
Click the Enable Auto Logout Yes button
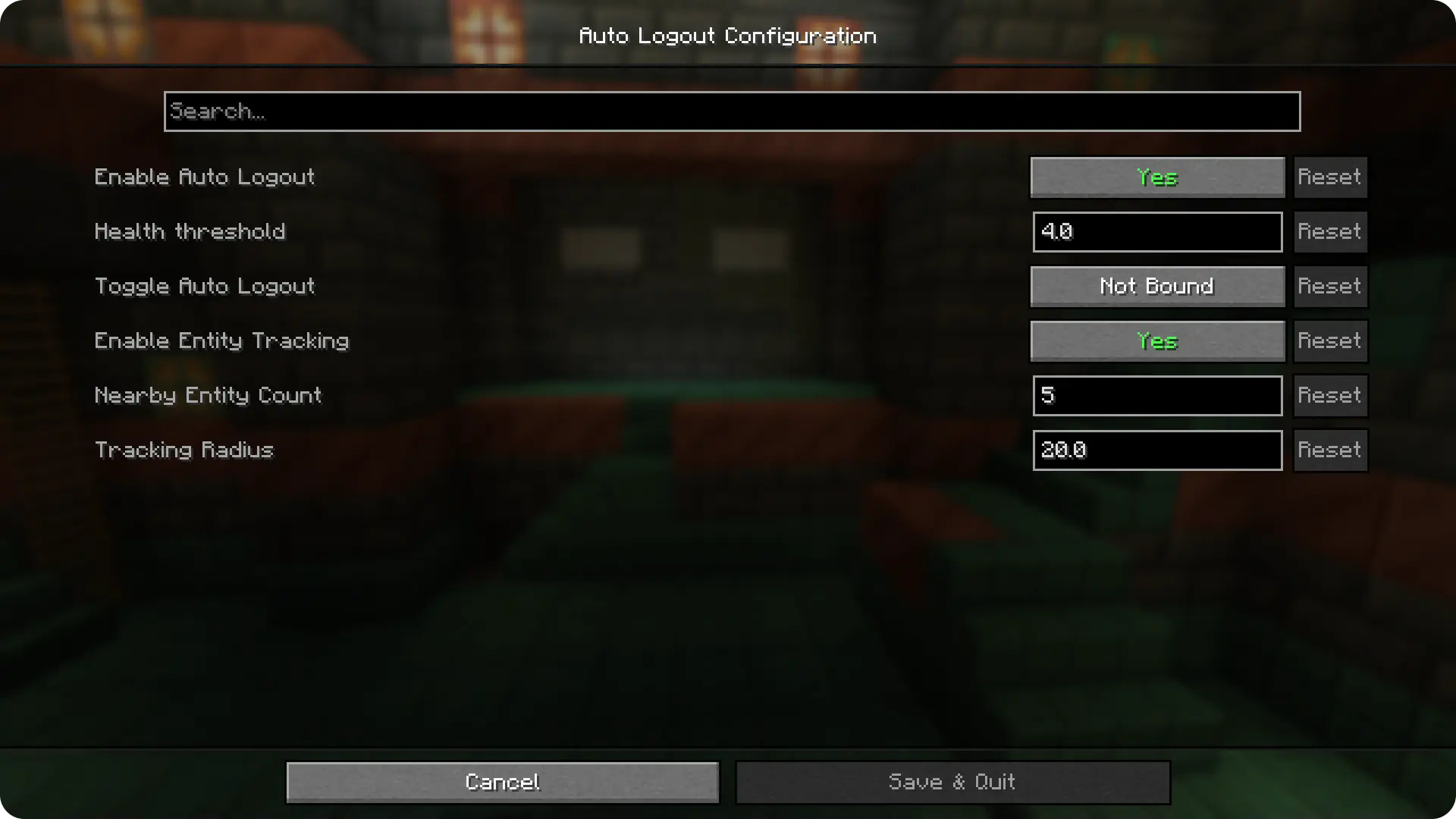pyautogui.click(x=1157, y=177)
